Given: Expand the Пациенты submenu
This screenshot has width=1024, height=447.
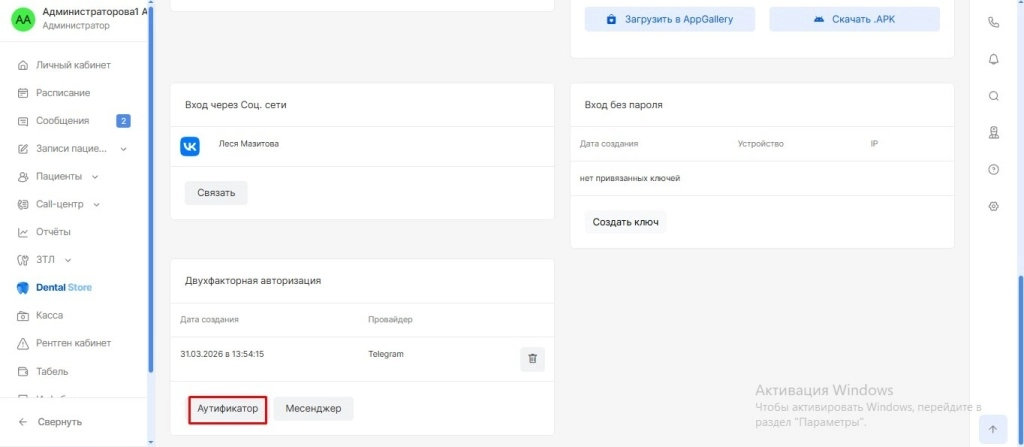Looking at the screenshot, I should tap(95, 177).
